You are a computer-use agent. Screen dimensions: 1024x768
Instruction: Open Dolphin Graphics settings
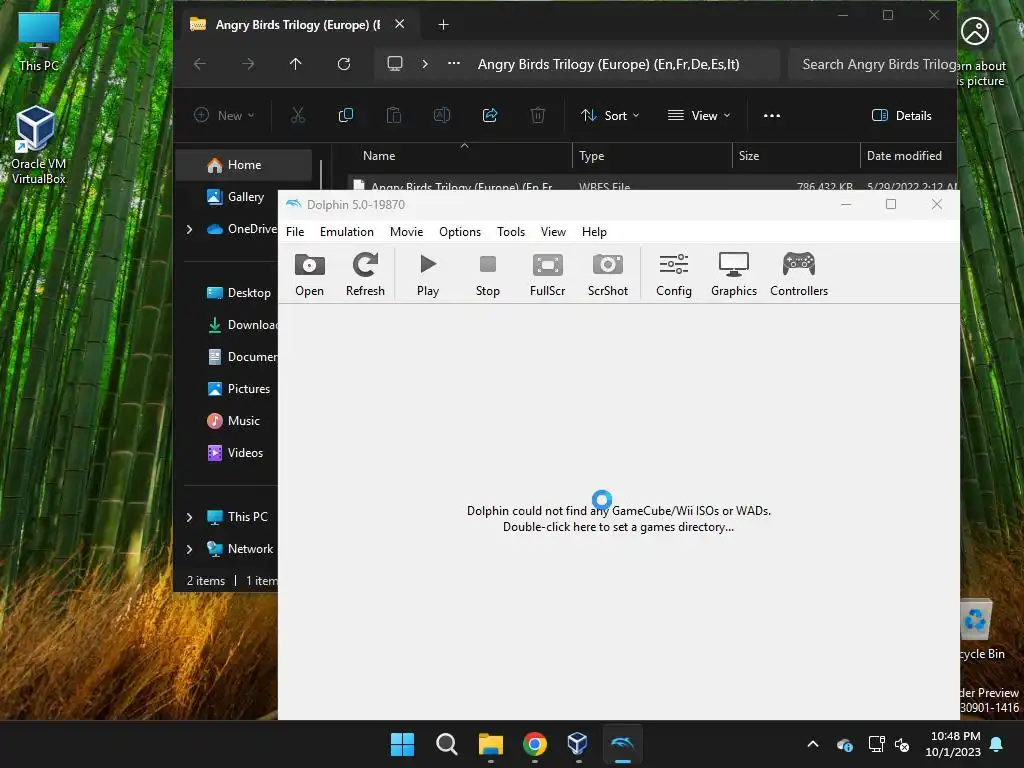(x=734, y=274)
